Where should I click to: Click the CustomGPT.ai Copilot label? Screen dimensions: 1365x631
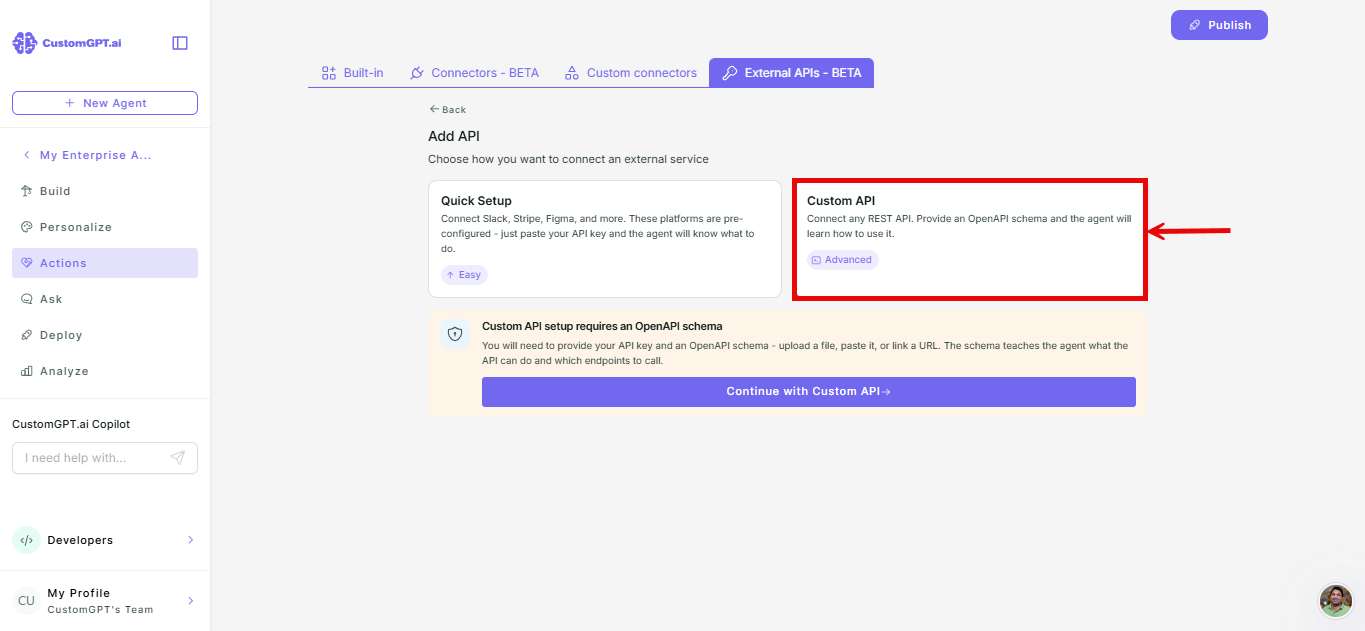pyautogui.click(x=71, y=424)
